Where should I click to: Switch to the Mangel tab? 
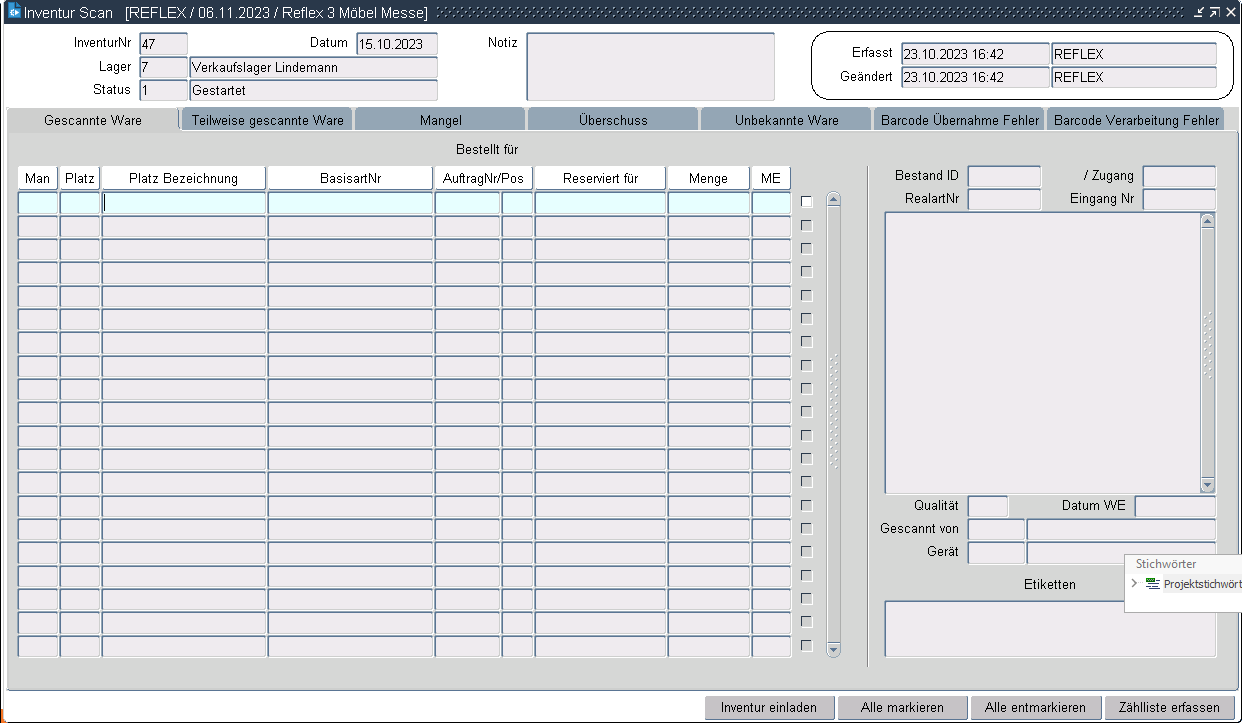tap(441, 120)
